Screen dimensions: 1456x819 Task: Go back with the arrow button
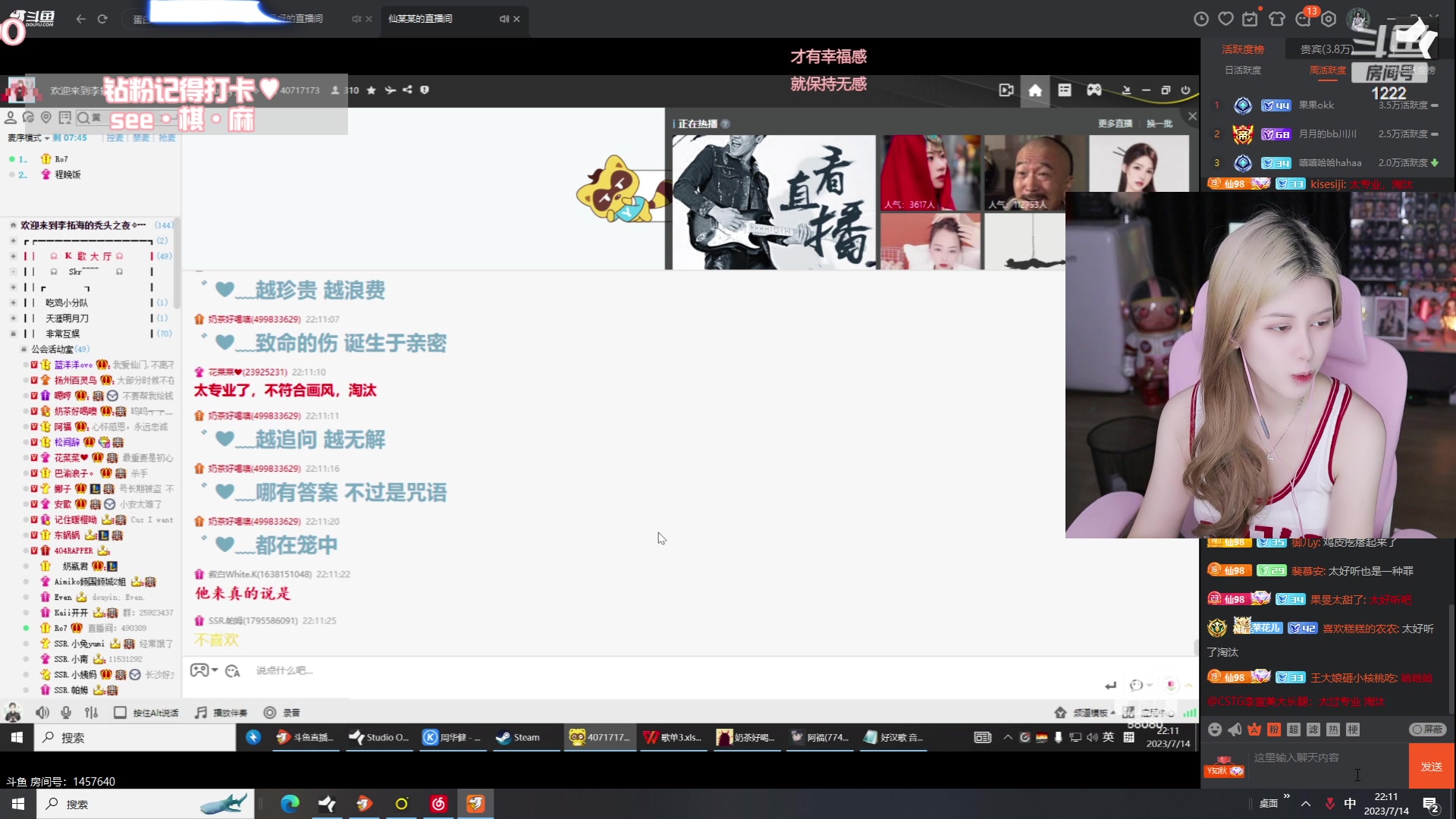[x=80, y=19]
